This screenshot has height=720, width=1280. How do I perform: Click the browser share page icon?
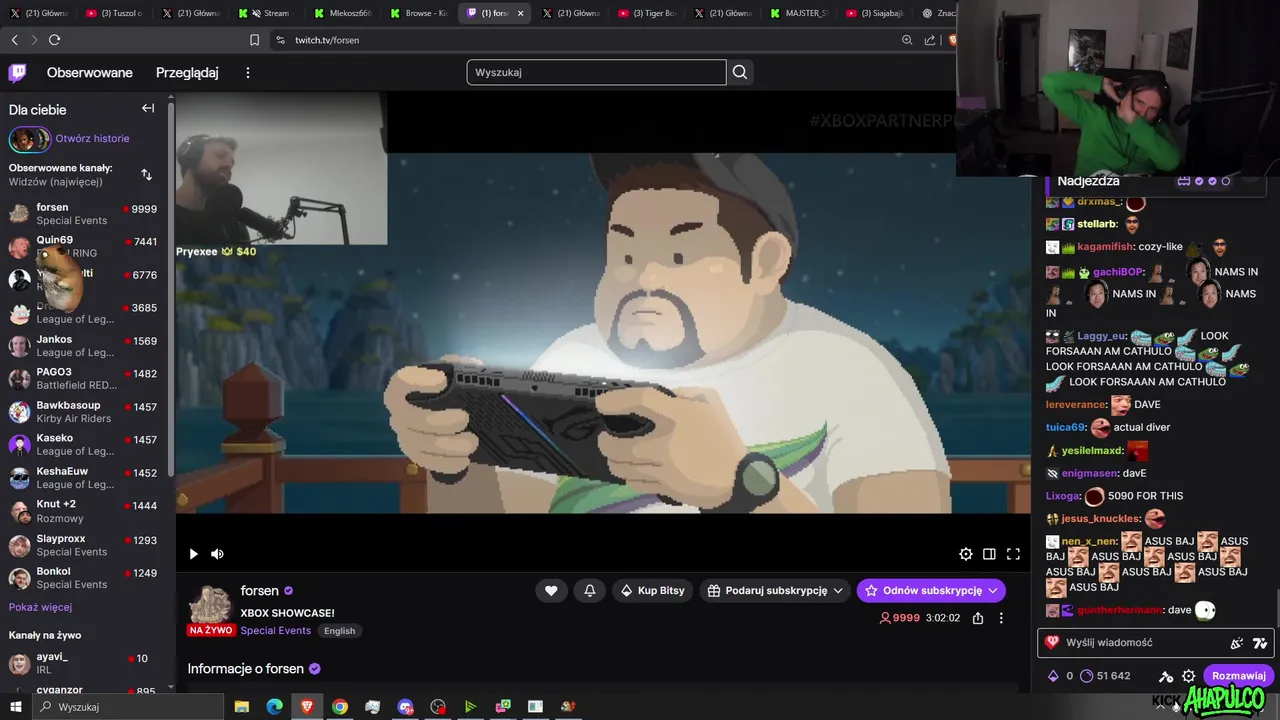[x=930, y=40]
